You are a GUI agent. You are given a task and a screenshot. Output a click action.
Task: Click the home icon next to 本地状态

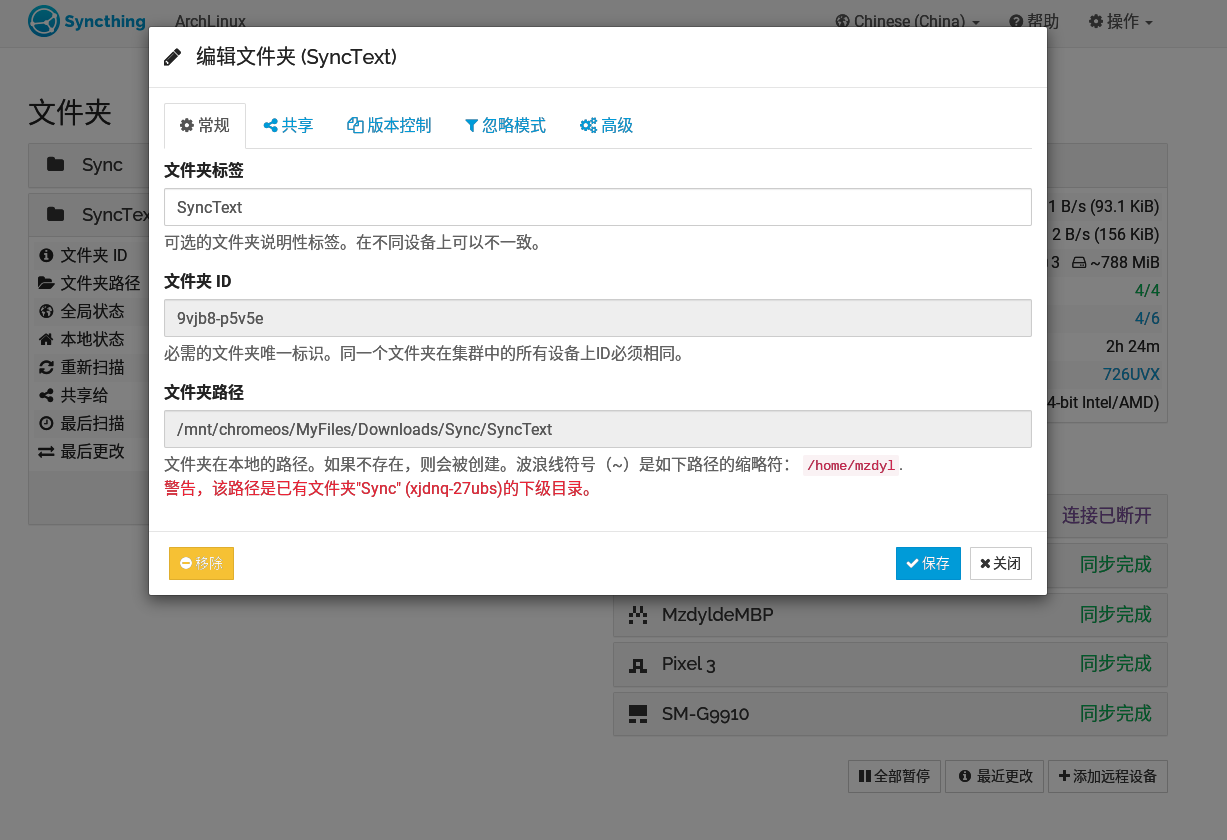click(x=45, y=339)
